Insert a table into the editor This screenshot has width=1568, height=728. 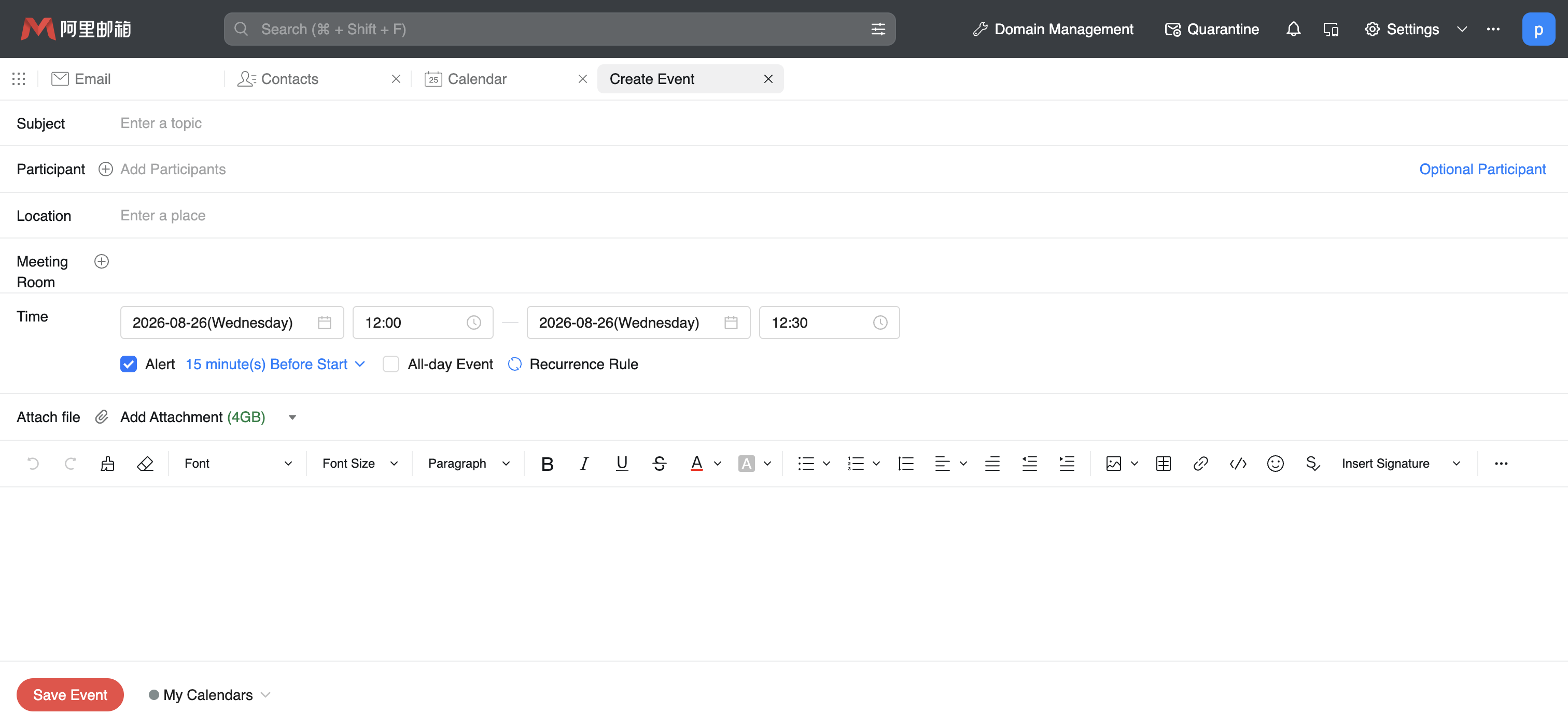[1163, 464]
